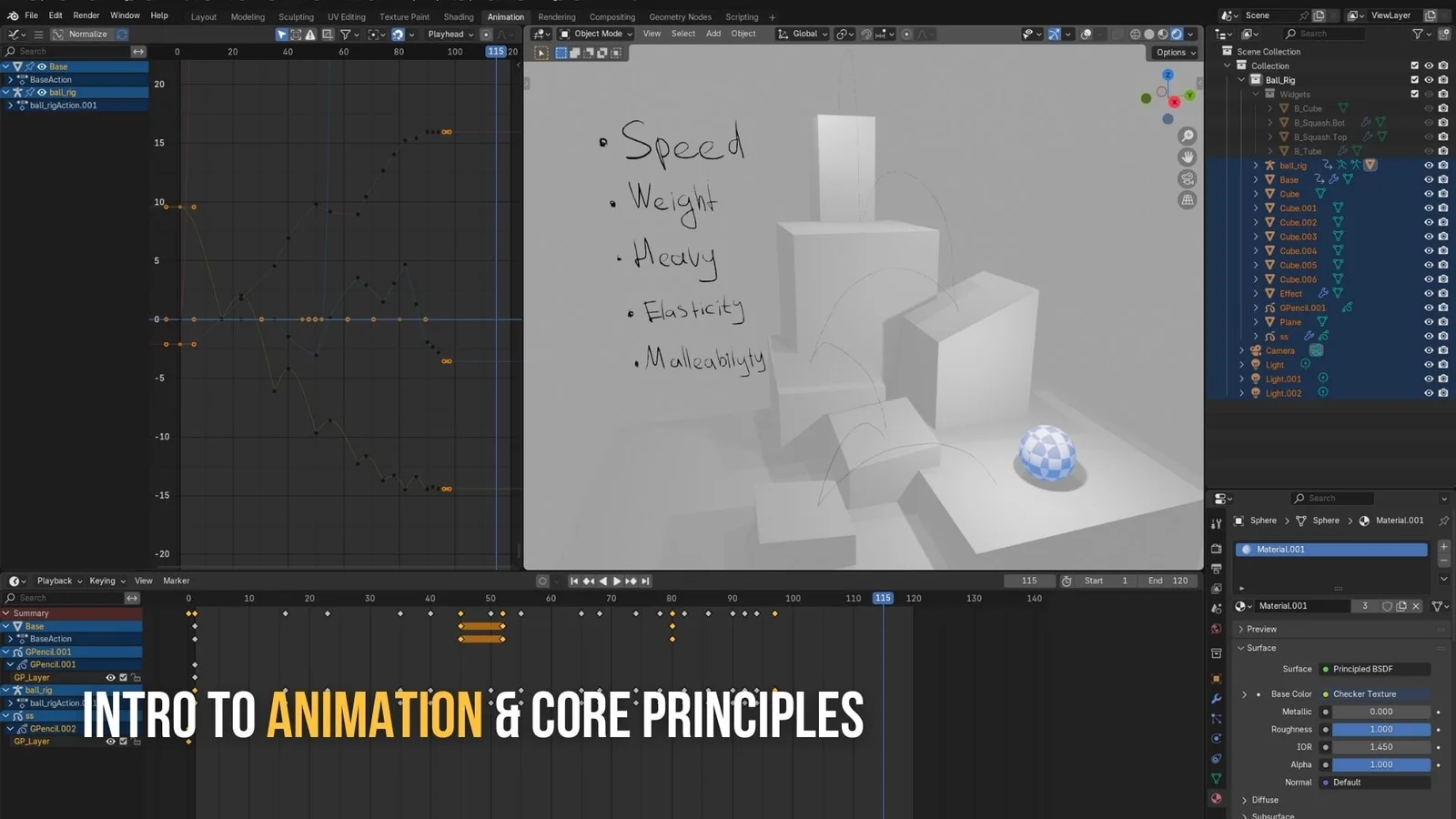
Task: Click the Zoom magnifier icon in viewport sidebar
Action: click(x=1188, y=135)
